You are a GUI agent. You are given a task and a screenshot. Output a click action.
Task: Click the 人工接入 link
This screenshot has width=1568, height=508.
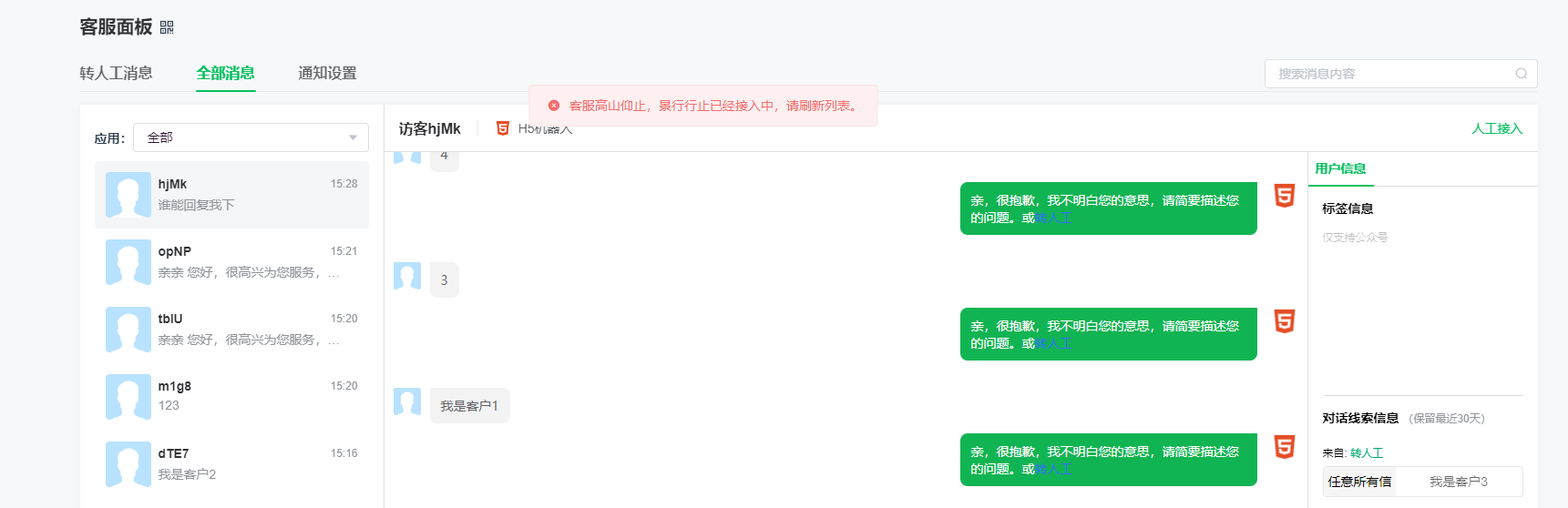1497,128
